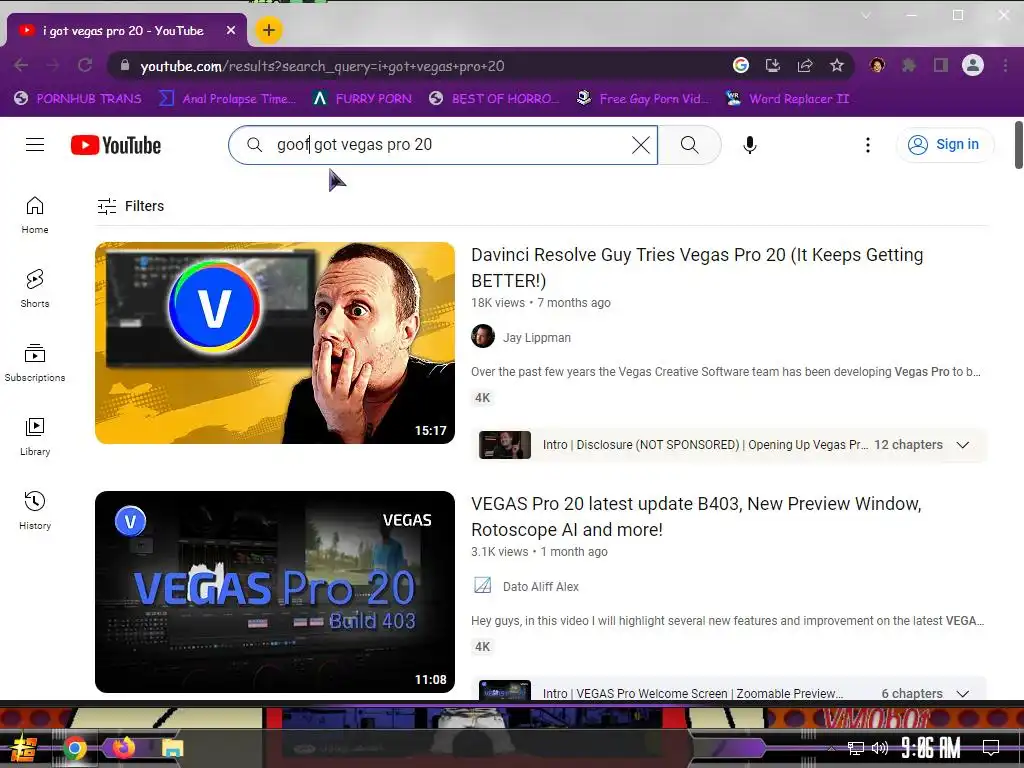Click the Sign in button

pyautogui.click(x=946, y=144)
